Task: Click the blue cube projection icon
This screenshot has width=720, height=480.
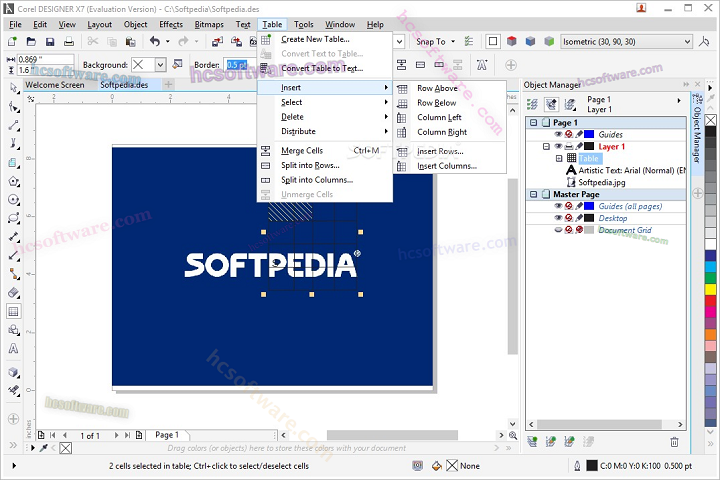Action: (x=530, y=41)
